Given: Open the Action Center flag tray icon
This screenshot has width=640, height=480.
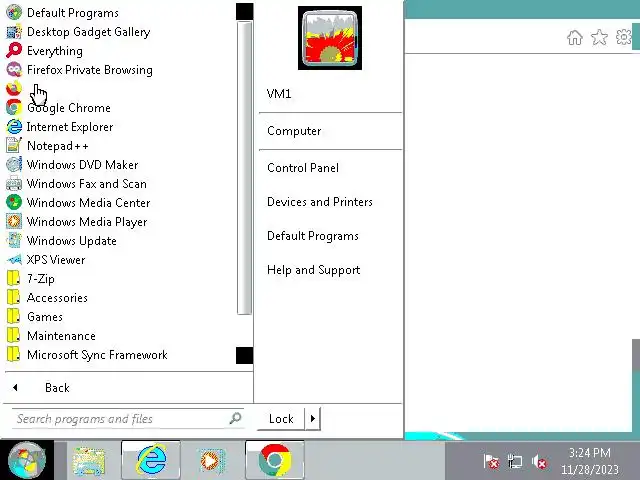Looking at the screenshot, I should pos(491,462).
